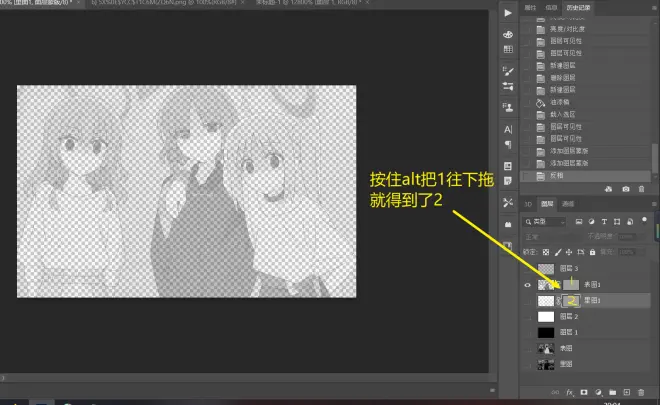Screen dimensions: 660x405
Task: Lock layer position move icon
Action: click(x=569, y=252)
